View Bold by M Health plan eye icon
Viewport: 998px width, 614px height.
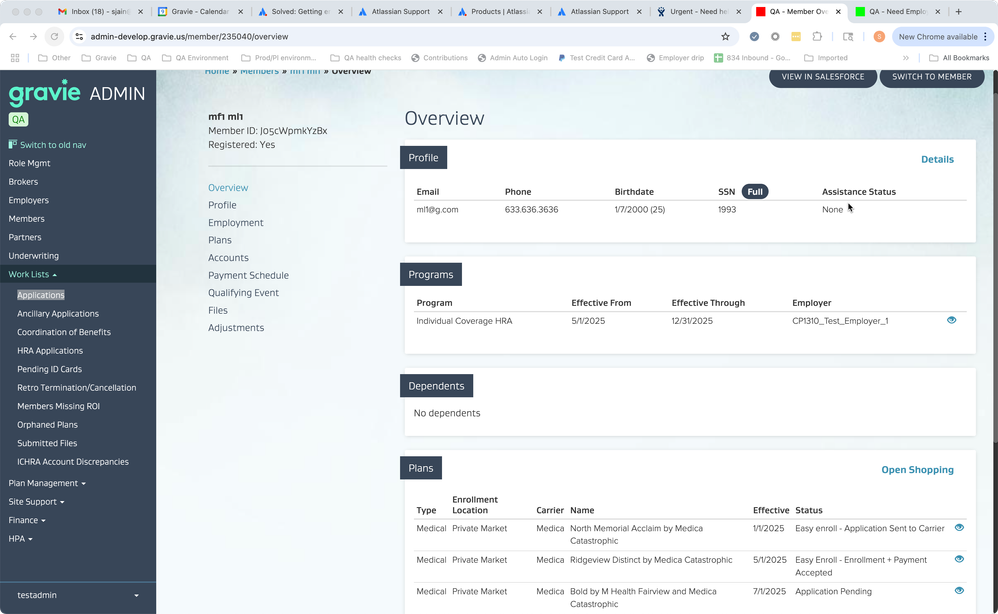959,590
